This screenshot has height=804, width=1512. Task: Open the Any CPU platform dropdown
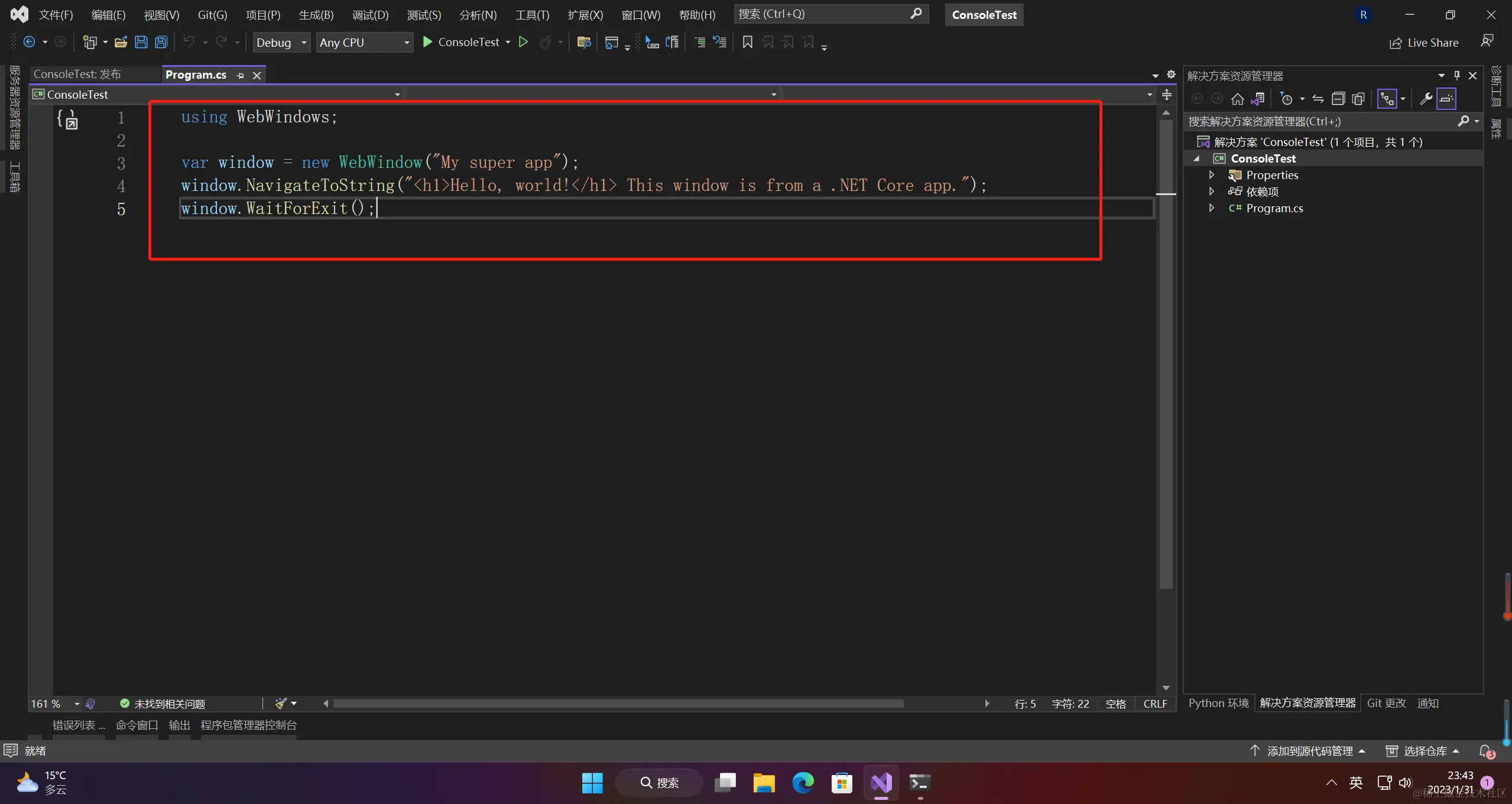(364, 42)
